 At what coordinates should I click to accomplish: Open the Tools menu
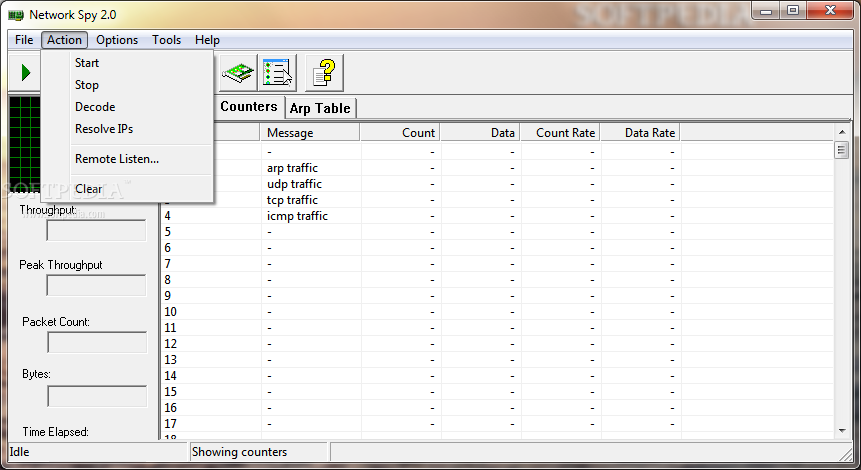click(166, 40)
